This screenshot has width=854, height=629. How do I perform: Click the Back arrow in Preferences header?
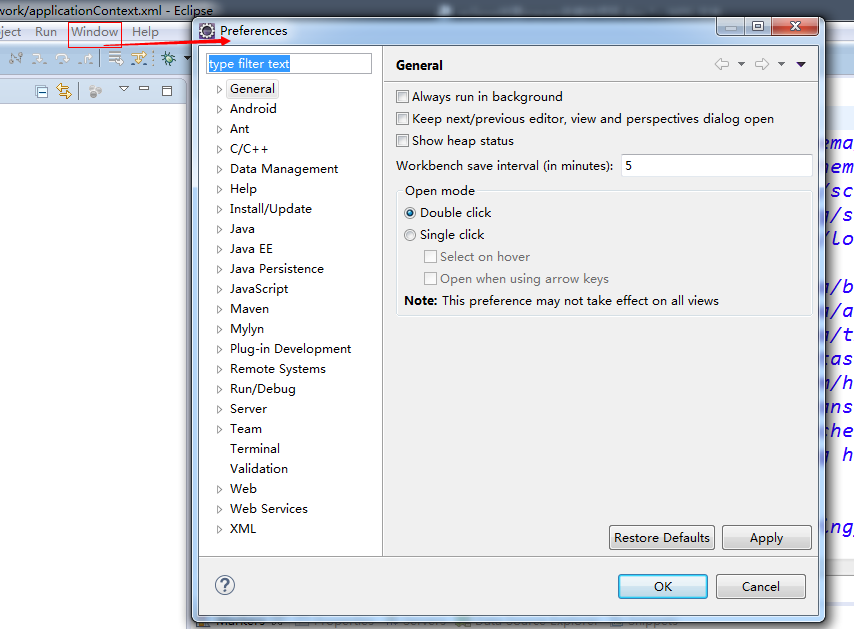[722, 64]
